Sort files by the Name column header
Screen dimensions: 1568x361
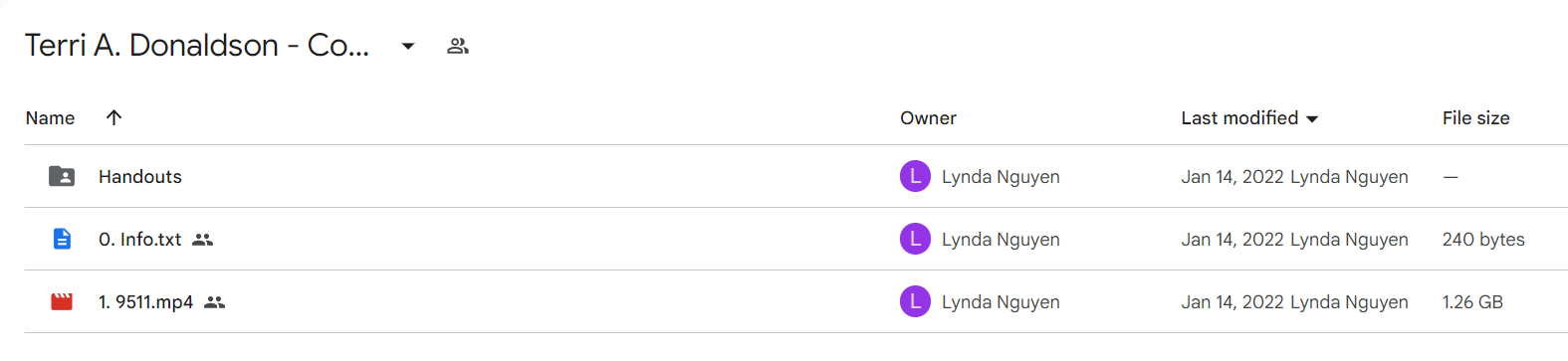50,117
